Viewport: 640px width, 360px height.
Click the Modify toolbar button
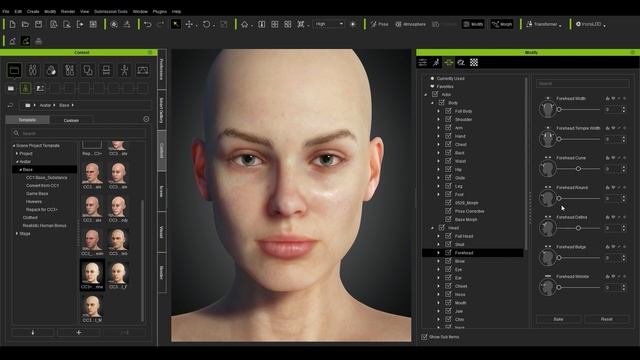[x=473, y=24]
